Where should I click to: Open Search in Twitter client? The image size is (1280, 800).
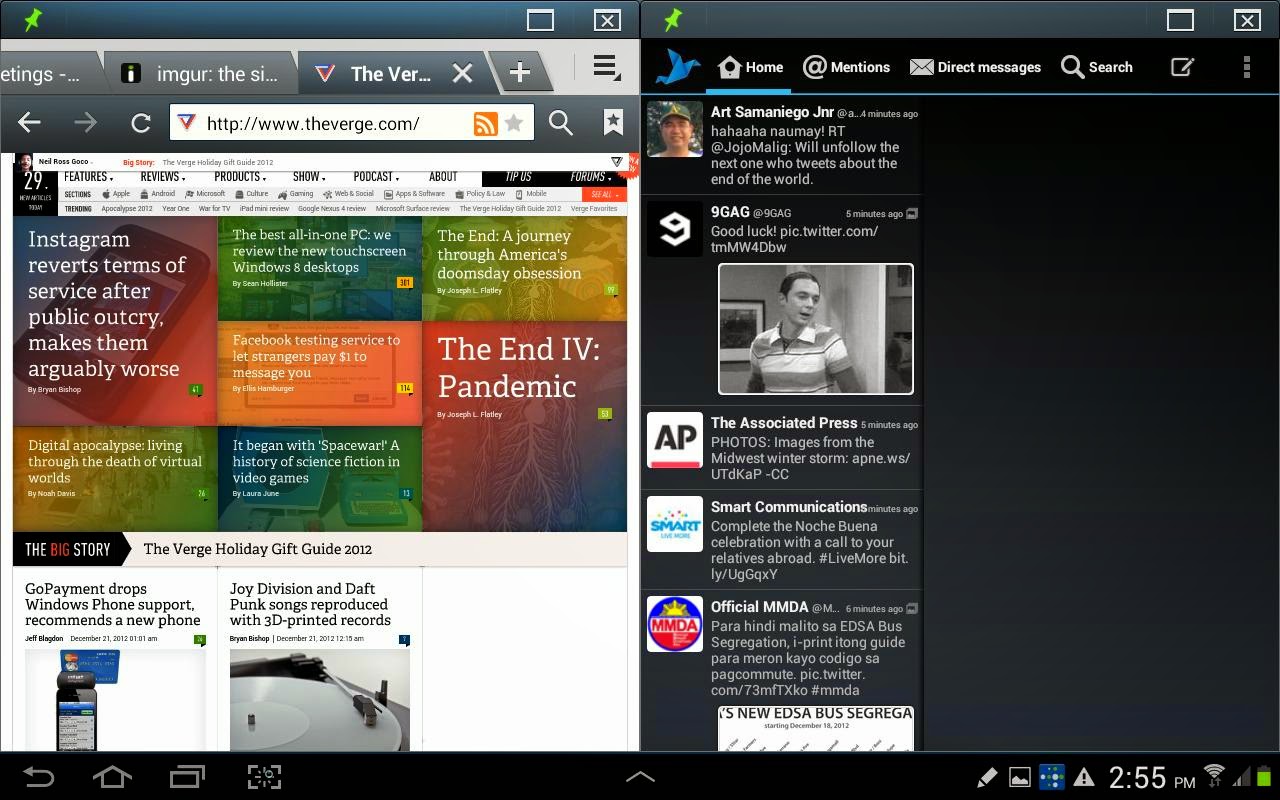(1097, 67)
